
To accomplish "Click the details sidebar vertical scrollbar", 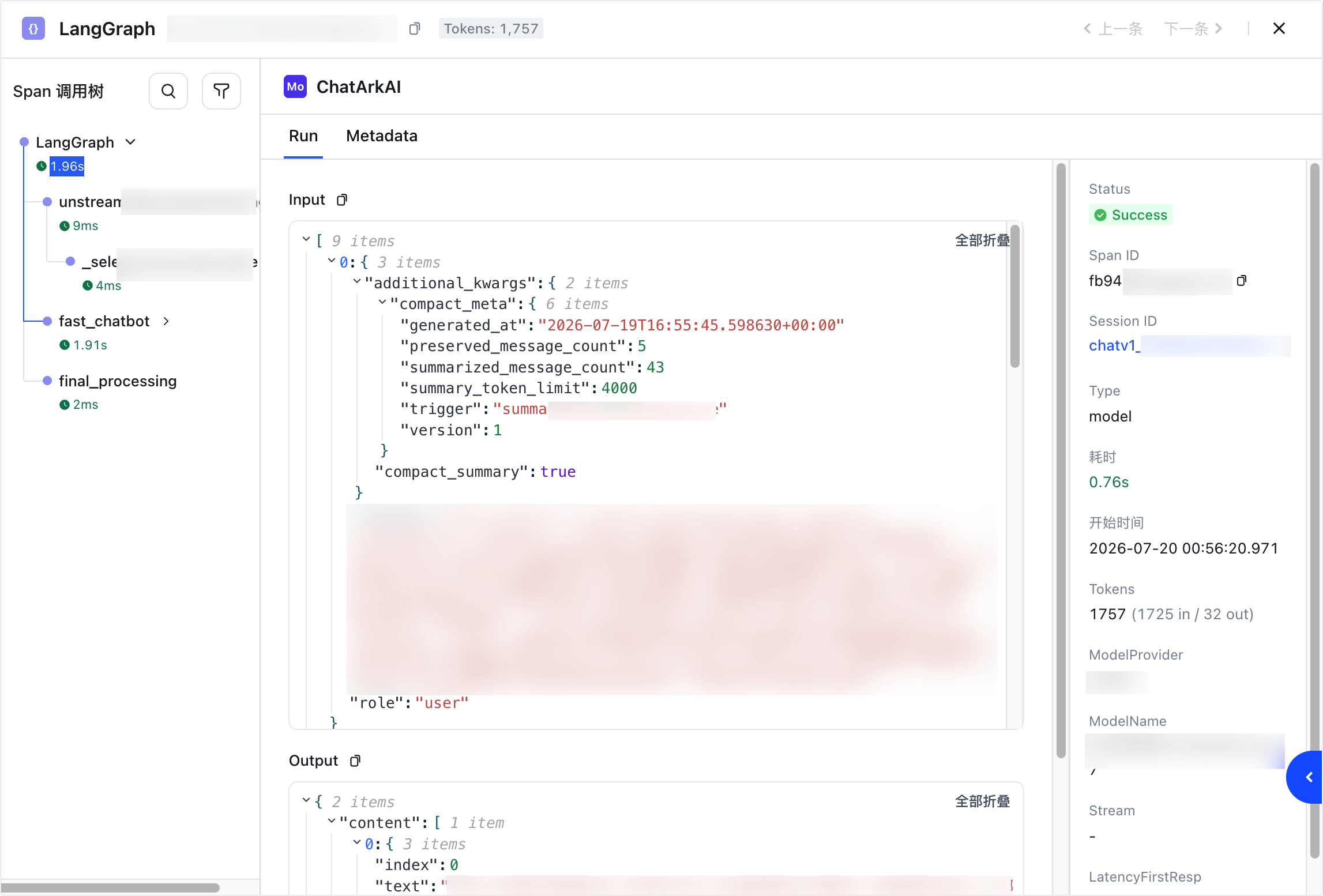I will (x=1314, y=510).
